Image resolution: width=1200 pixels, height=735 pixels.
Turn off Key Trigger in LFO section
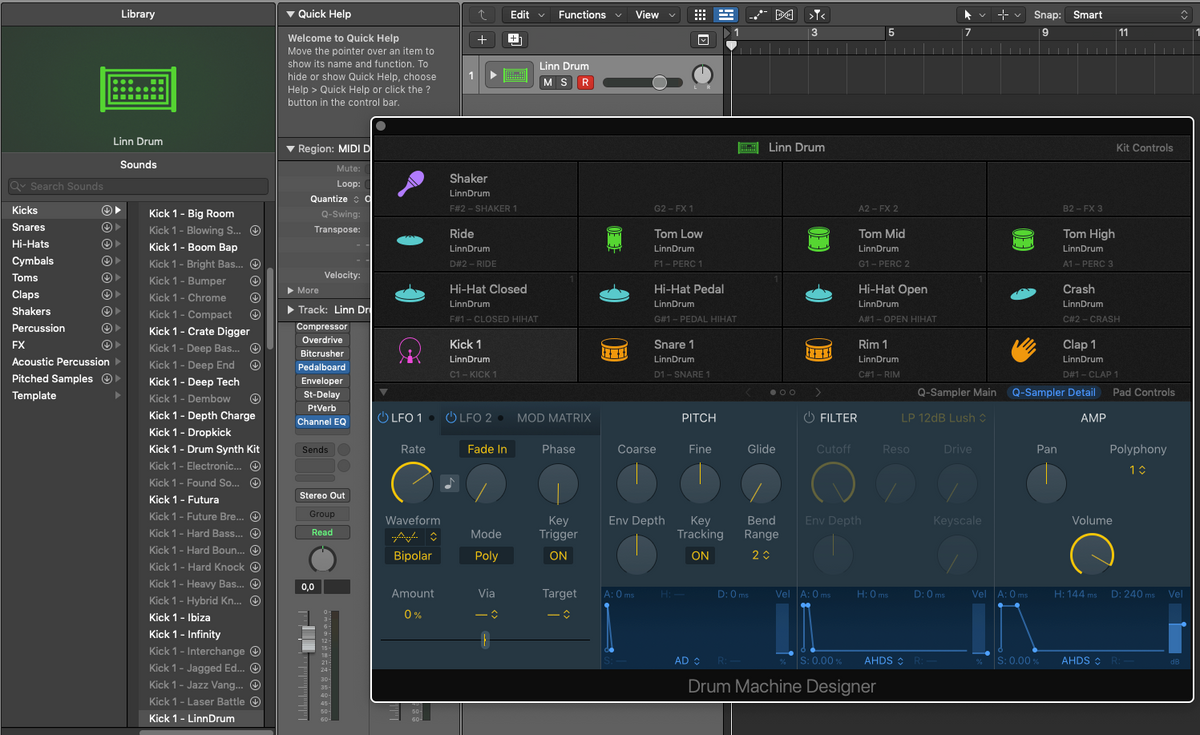(558, 555)
